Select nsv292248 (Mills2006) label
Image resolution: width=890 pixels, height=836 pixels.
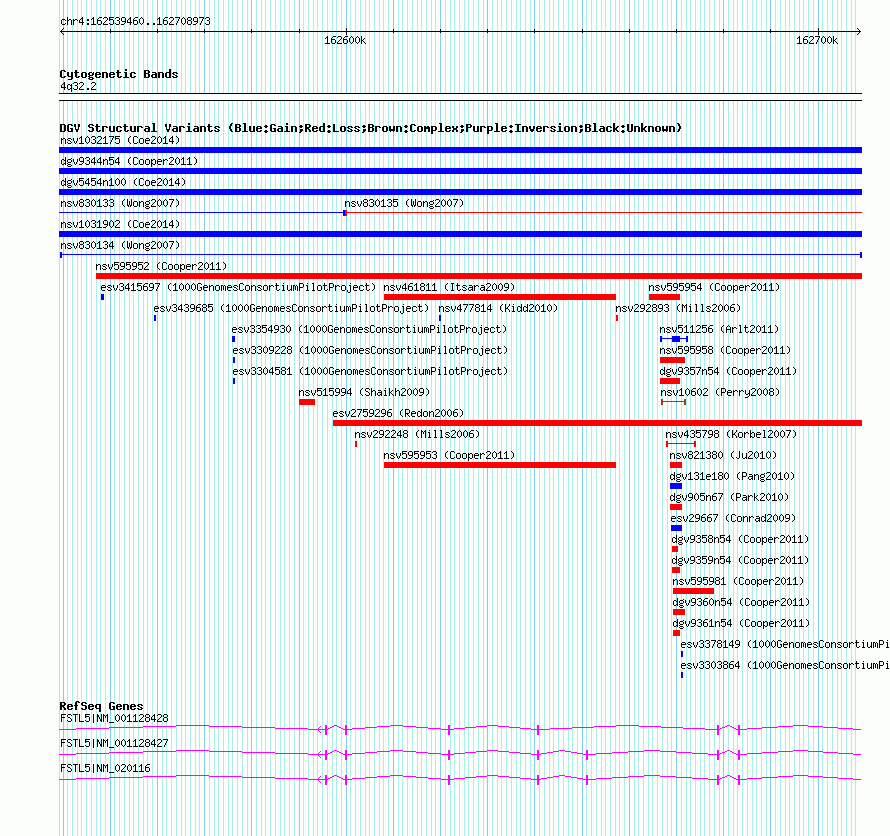[417, 434]
